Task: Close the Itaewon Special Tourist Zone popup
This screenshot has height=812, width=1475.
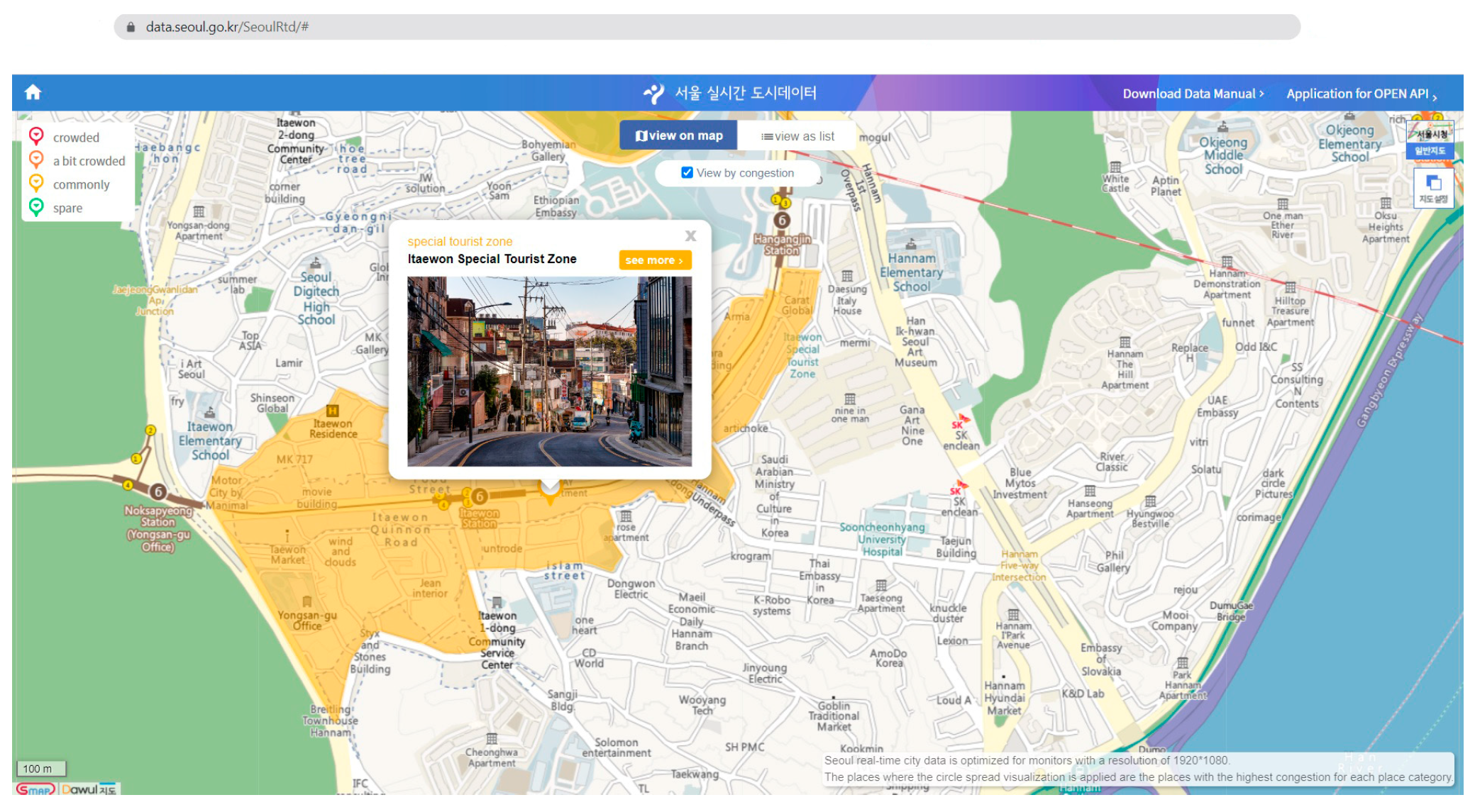Action: pyautogui.click(x=690, y=236)
